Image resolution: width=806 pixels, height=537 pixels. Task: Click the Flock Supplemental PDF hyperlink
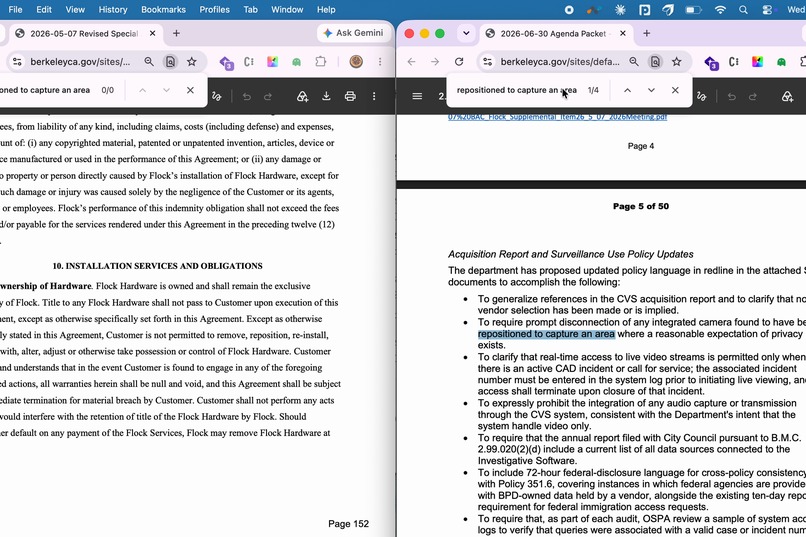click(558, 117)
